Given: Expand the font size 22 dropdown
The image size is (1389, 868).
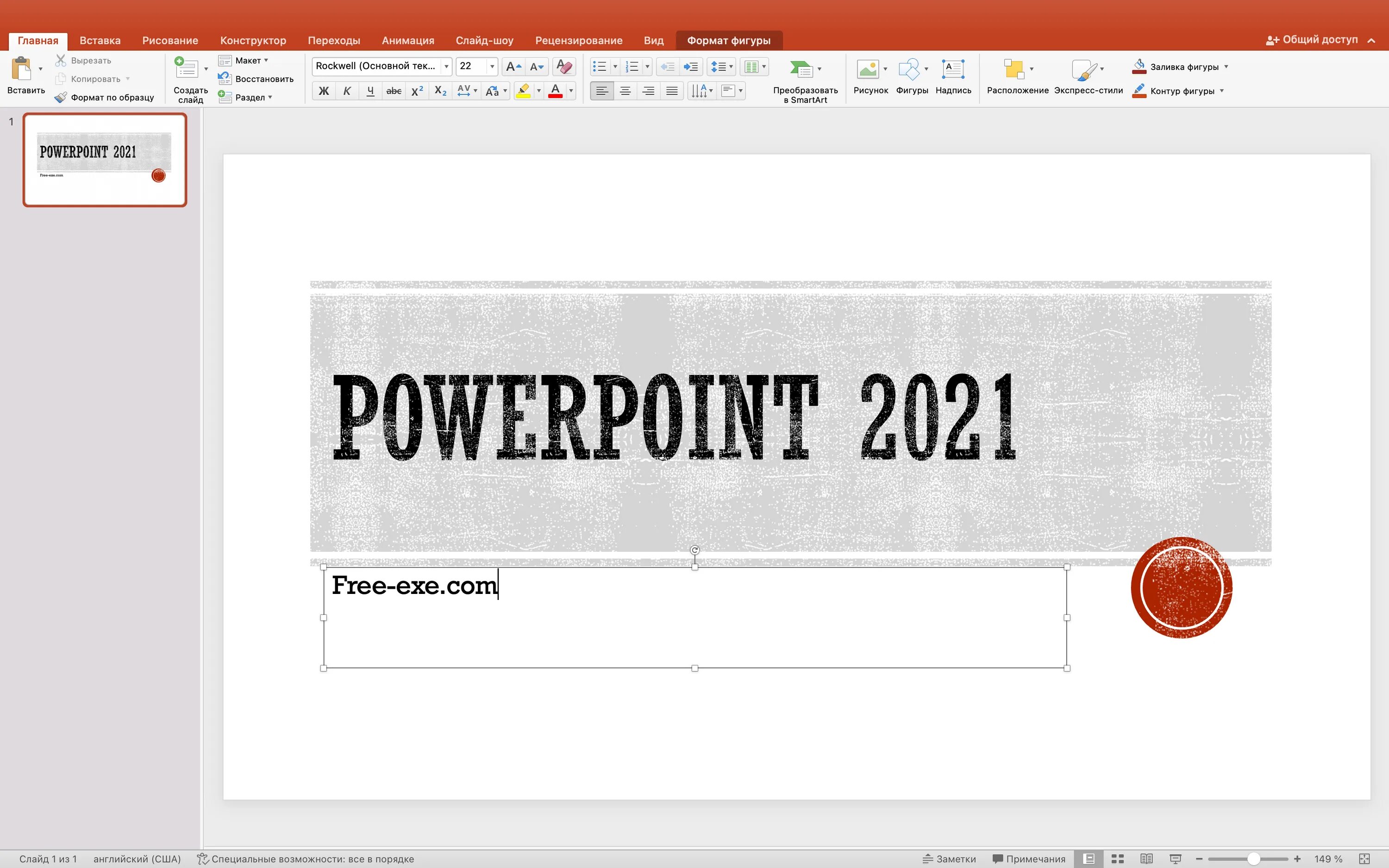Looking at the screenshot, I should pos(492,67).
